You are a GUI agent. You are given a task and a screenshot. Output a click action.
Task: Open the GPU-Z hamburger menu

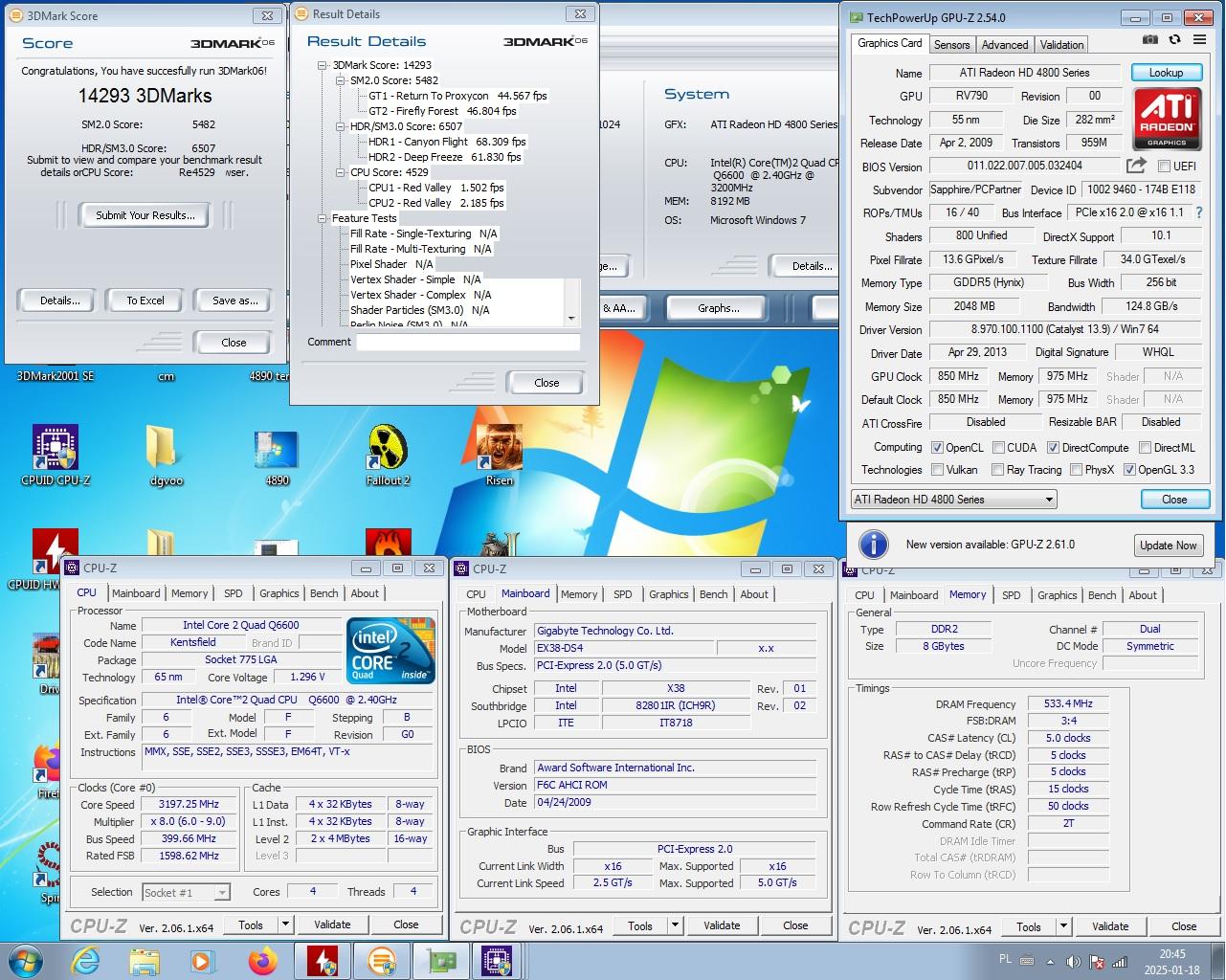coord(1199,40)
